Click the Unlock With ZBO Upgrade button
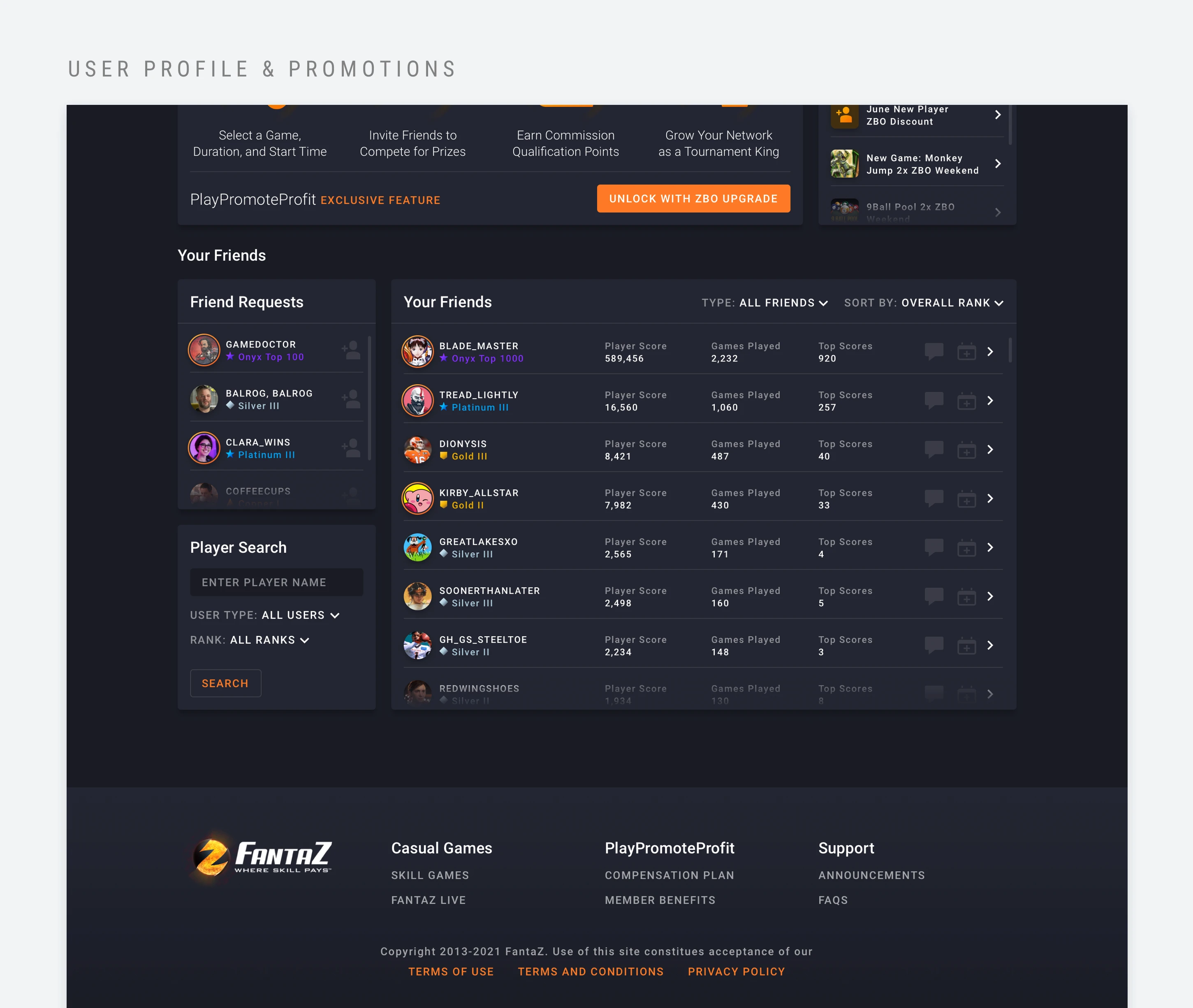Viewport: 1193px width, 1008px height. click(x=693, y=198)
